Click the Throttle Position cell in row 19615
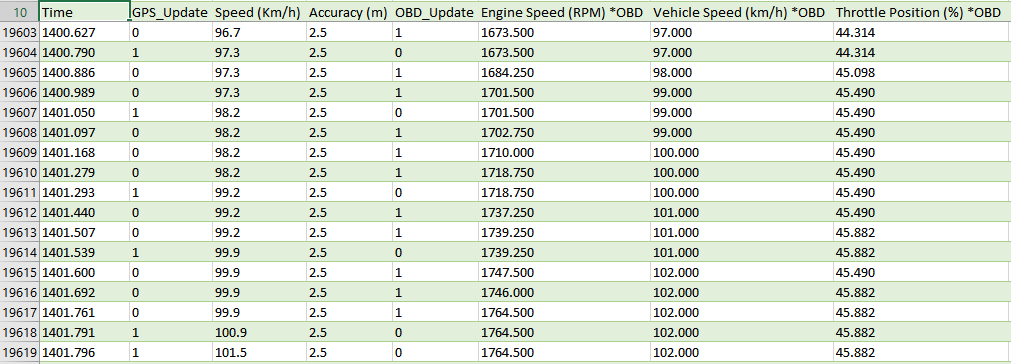Viewport: 1011px width, 364px height. pyautogui.click(x=922, y=273)
